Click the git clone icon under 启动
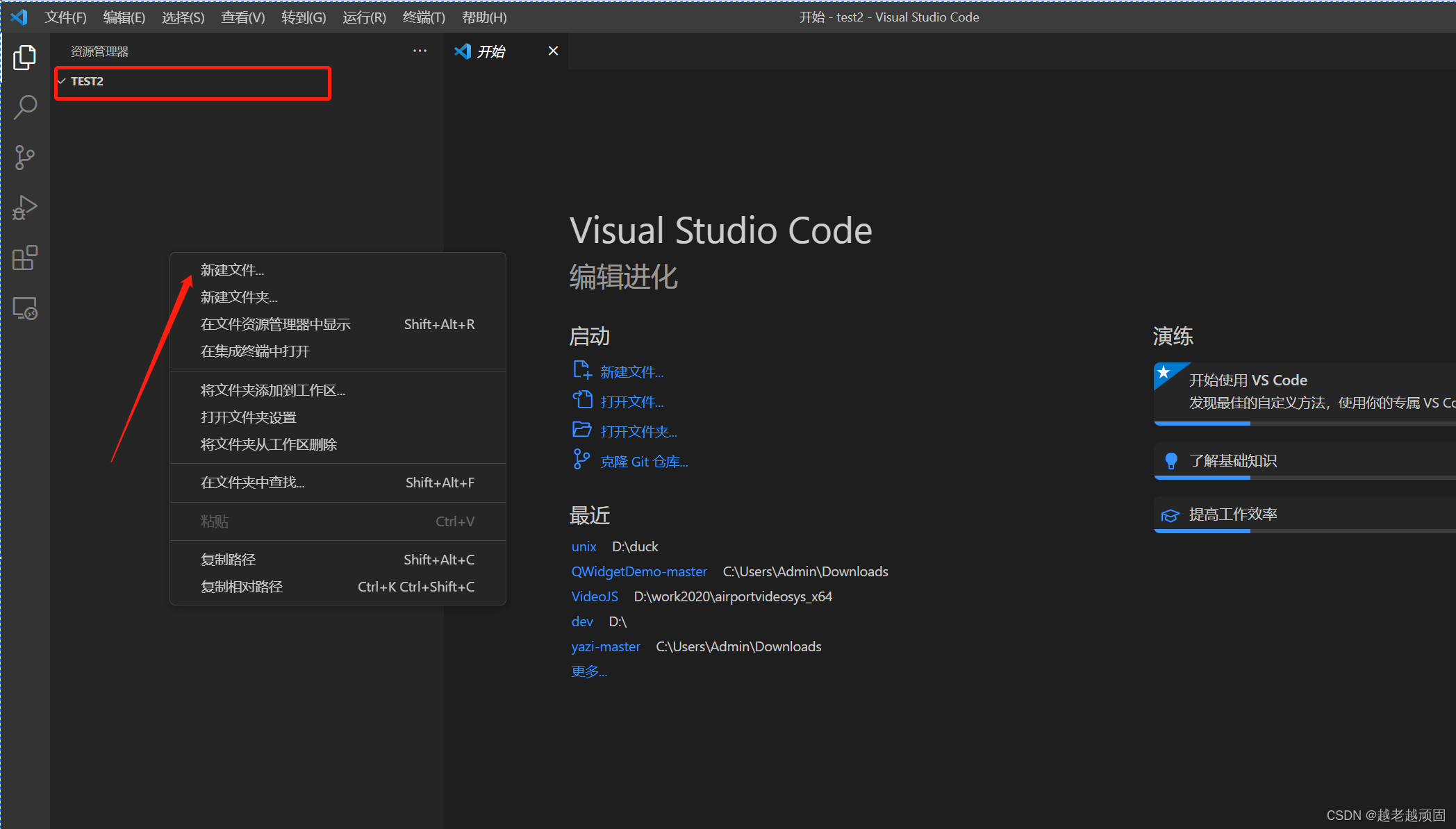Image resolution: width=1456 pixels, height=829 pixels. pyautogui.click(x=581, y=459)
